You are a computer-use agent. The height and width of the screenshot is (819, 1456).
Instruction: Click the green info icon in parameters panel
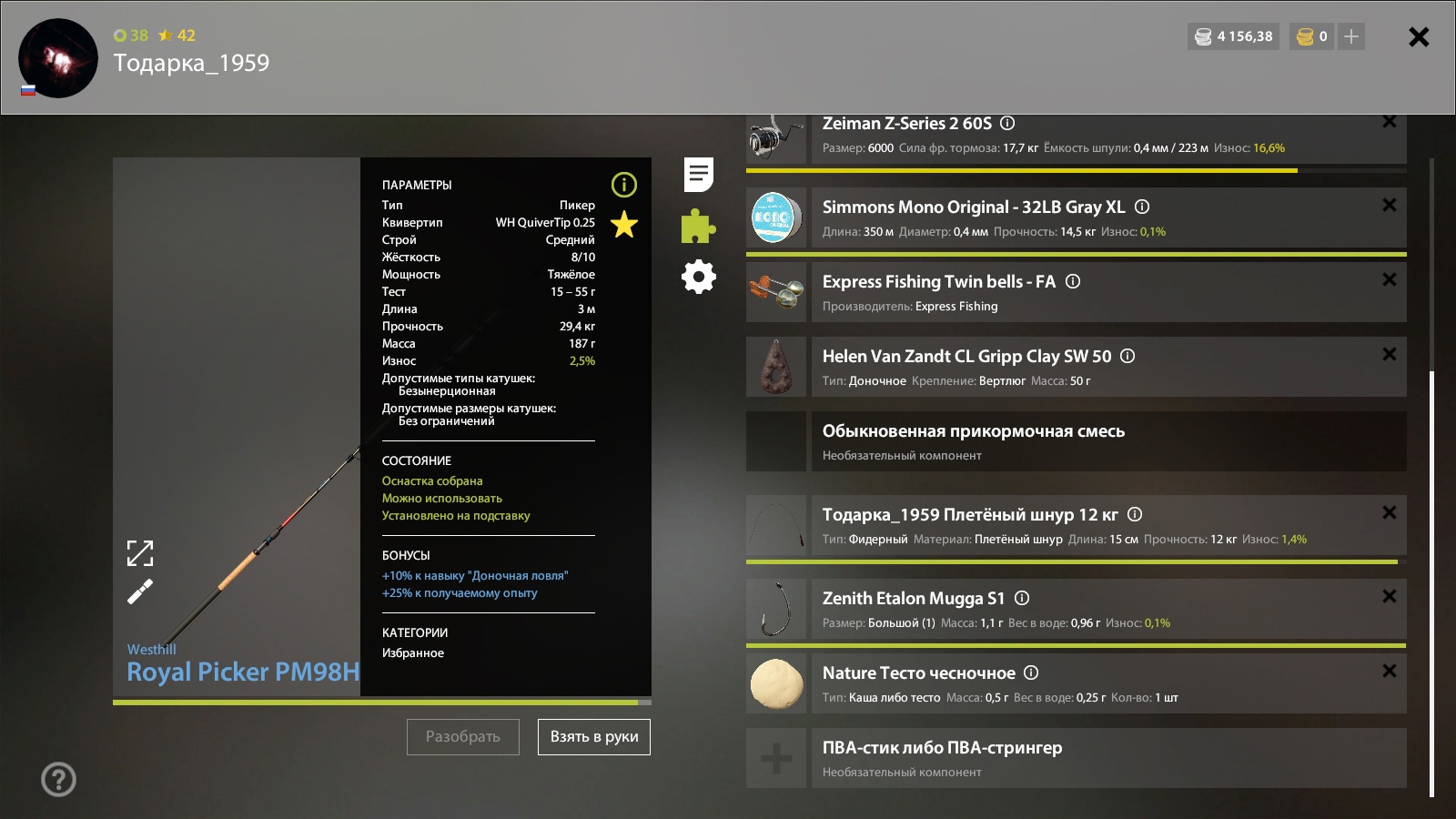click(x=623, y=185)
